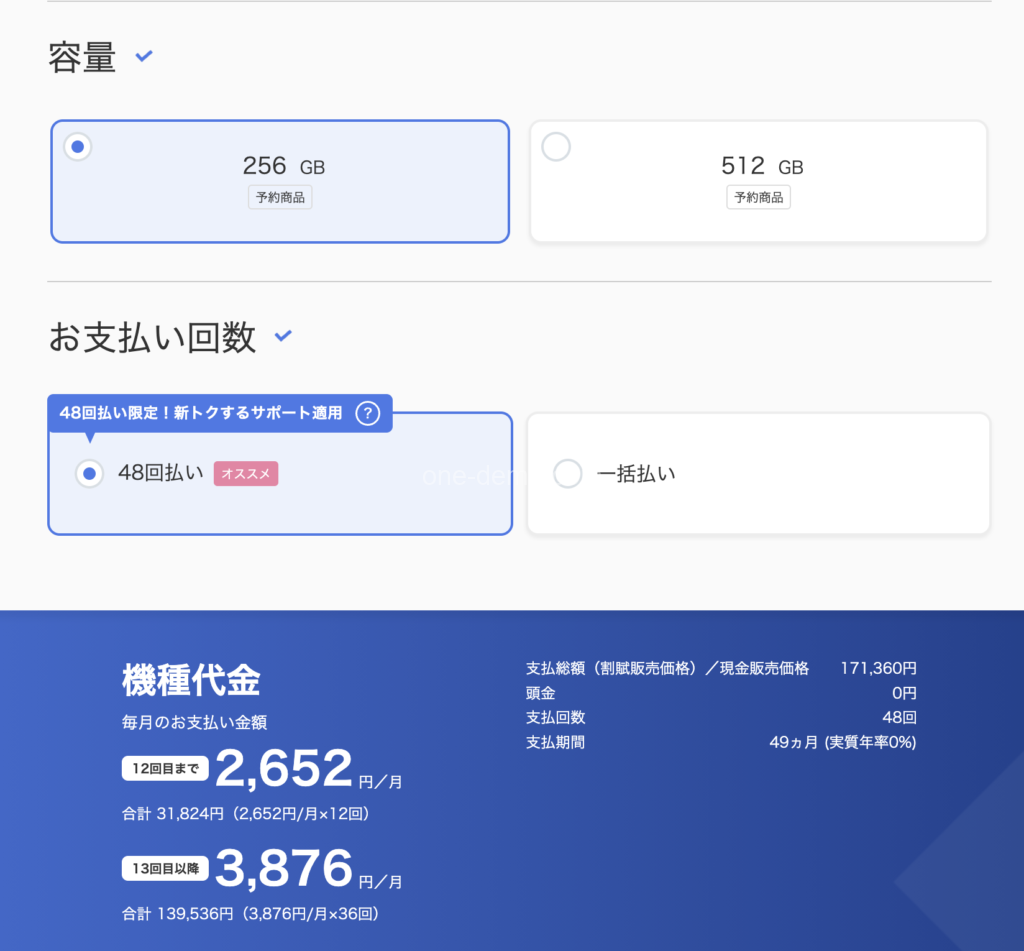Viewport: 1024px width, 951px height.
Task: Click the checkmark icon beside 容量
Action: point(144,57)
